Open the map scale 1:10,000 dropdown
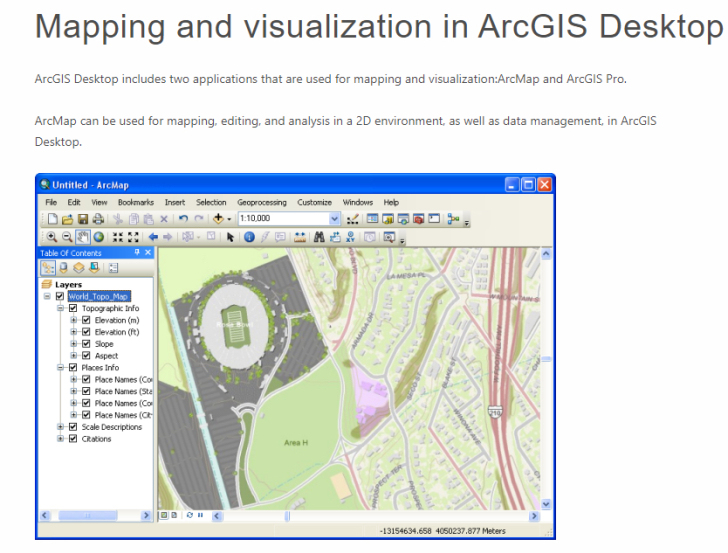 pos(334,219)
